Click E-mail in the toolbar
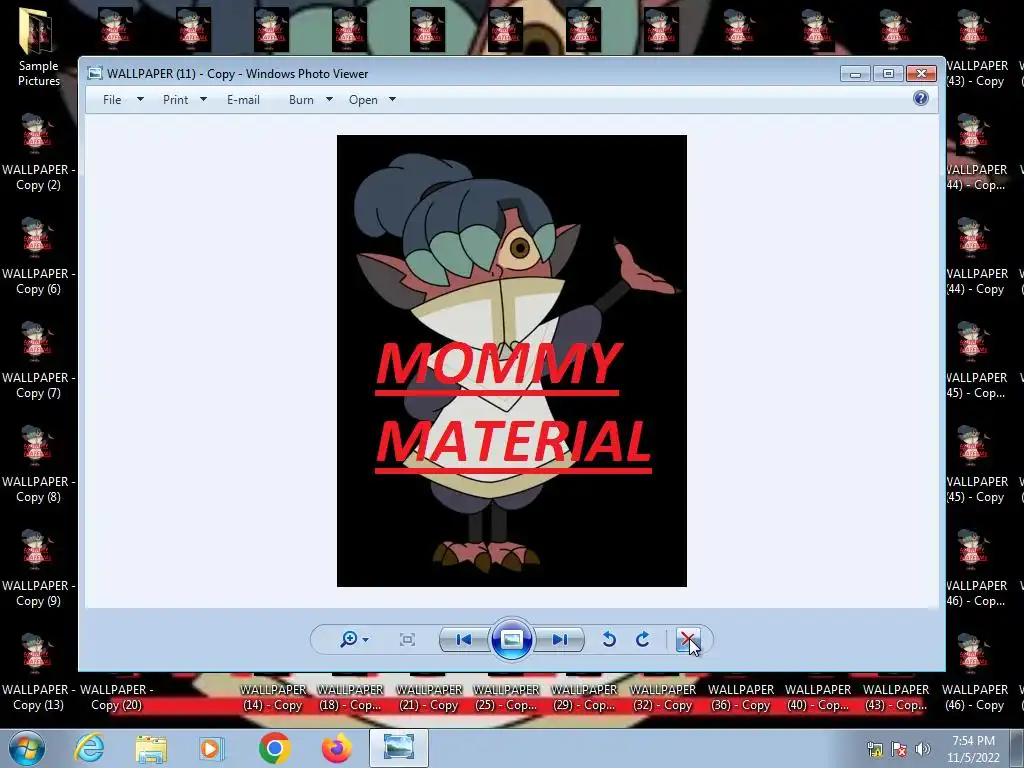 coord(244,100)
